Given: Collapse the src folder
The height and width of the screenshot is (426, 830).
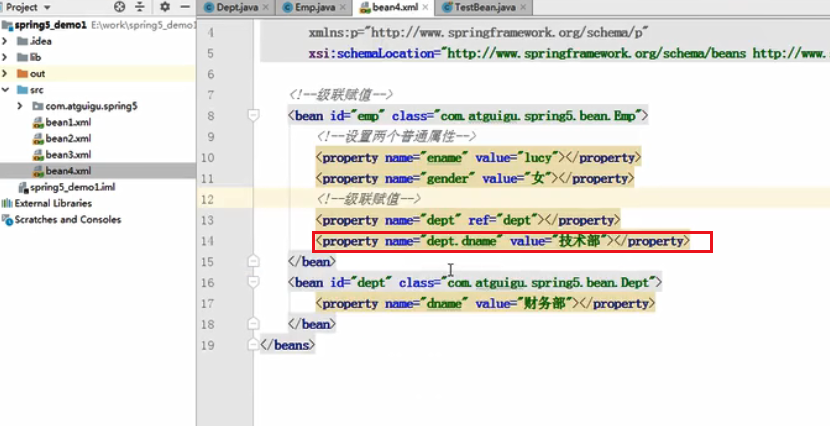Looking at the screenshot, I should pyautogui.click(x=5, y=90).
